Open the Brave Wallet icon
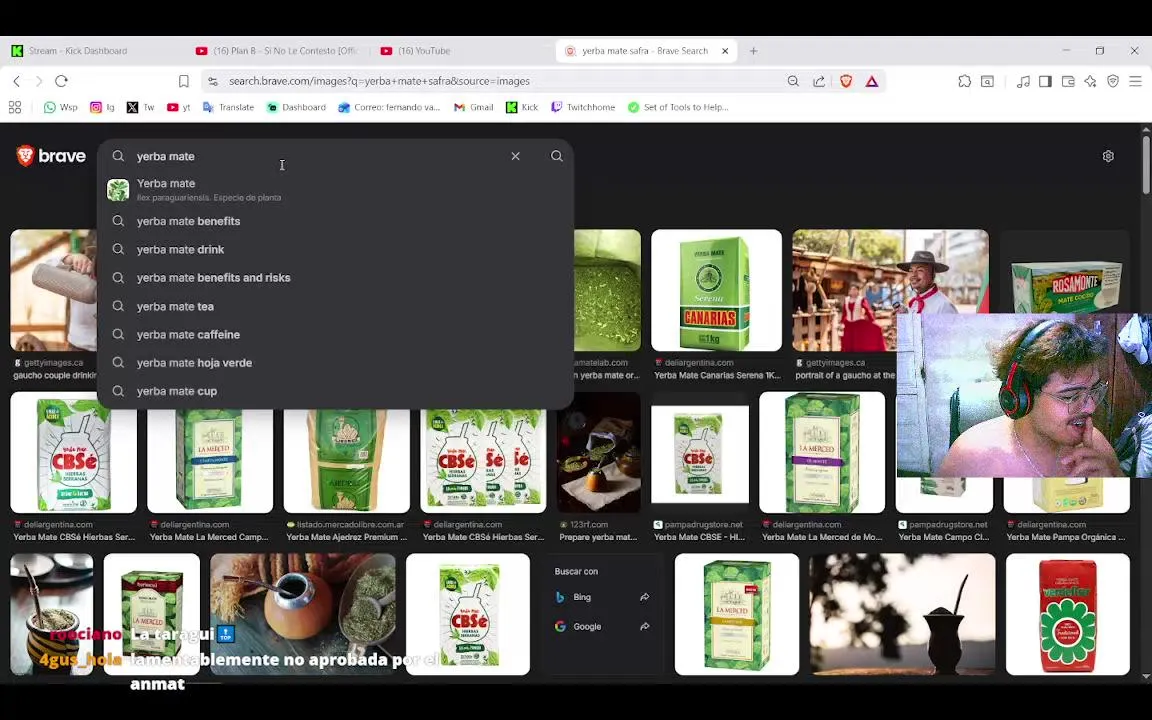The height and width of the screenshot is (720, 1152). click(x=1068, y=82)
